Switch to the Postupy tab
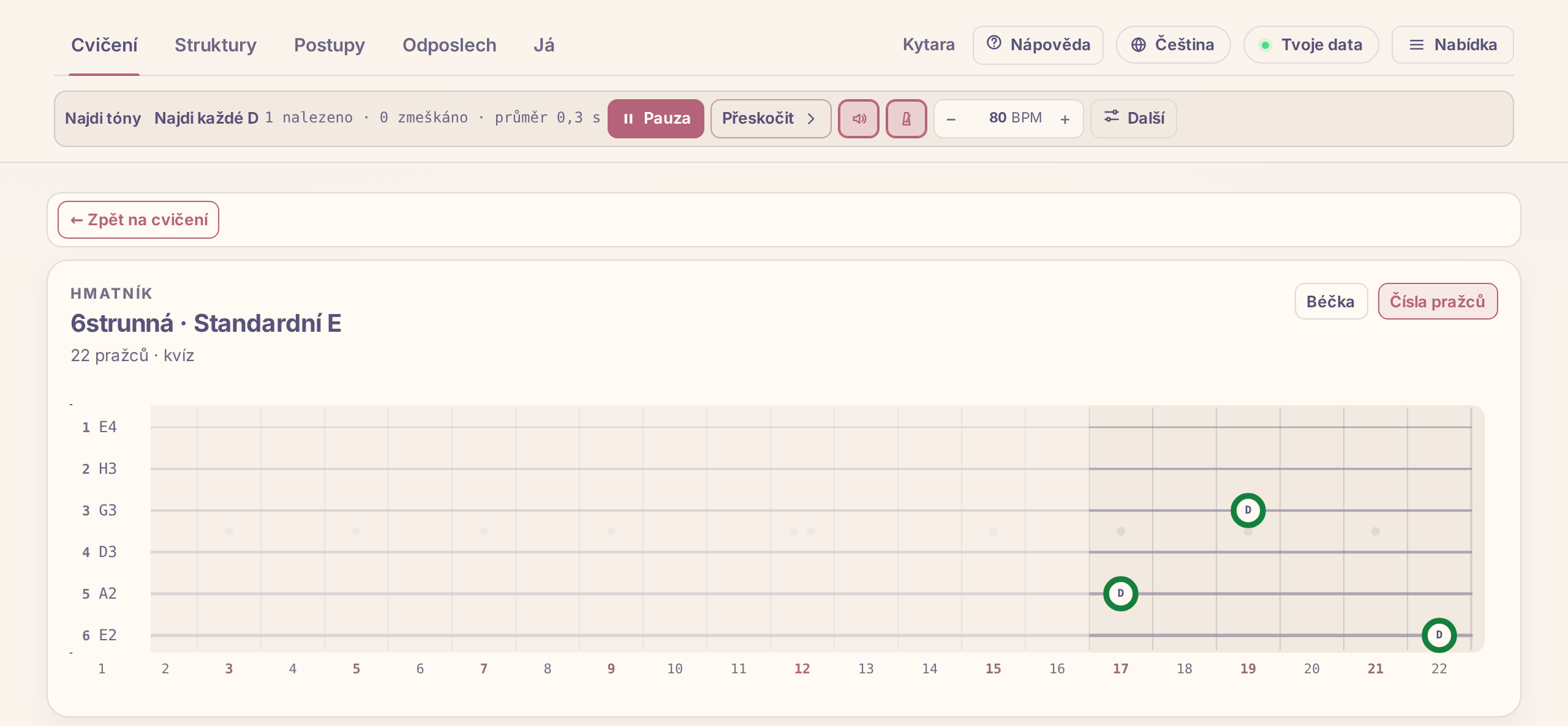 coord(330,45)
